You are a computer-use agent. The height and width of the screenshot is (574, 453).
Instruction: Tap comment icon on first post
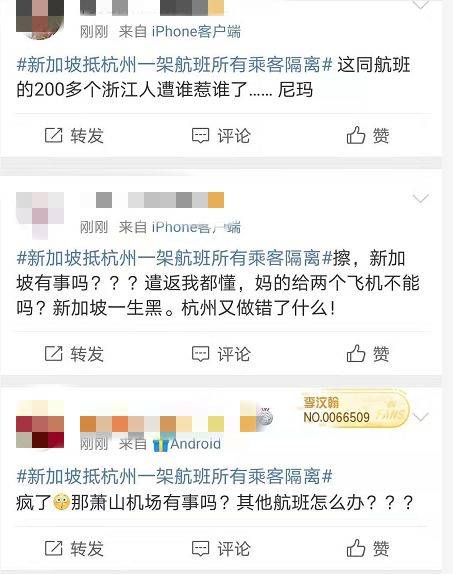[x=200, y=135]
